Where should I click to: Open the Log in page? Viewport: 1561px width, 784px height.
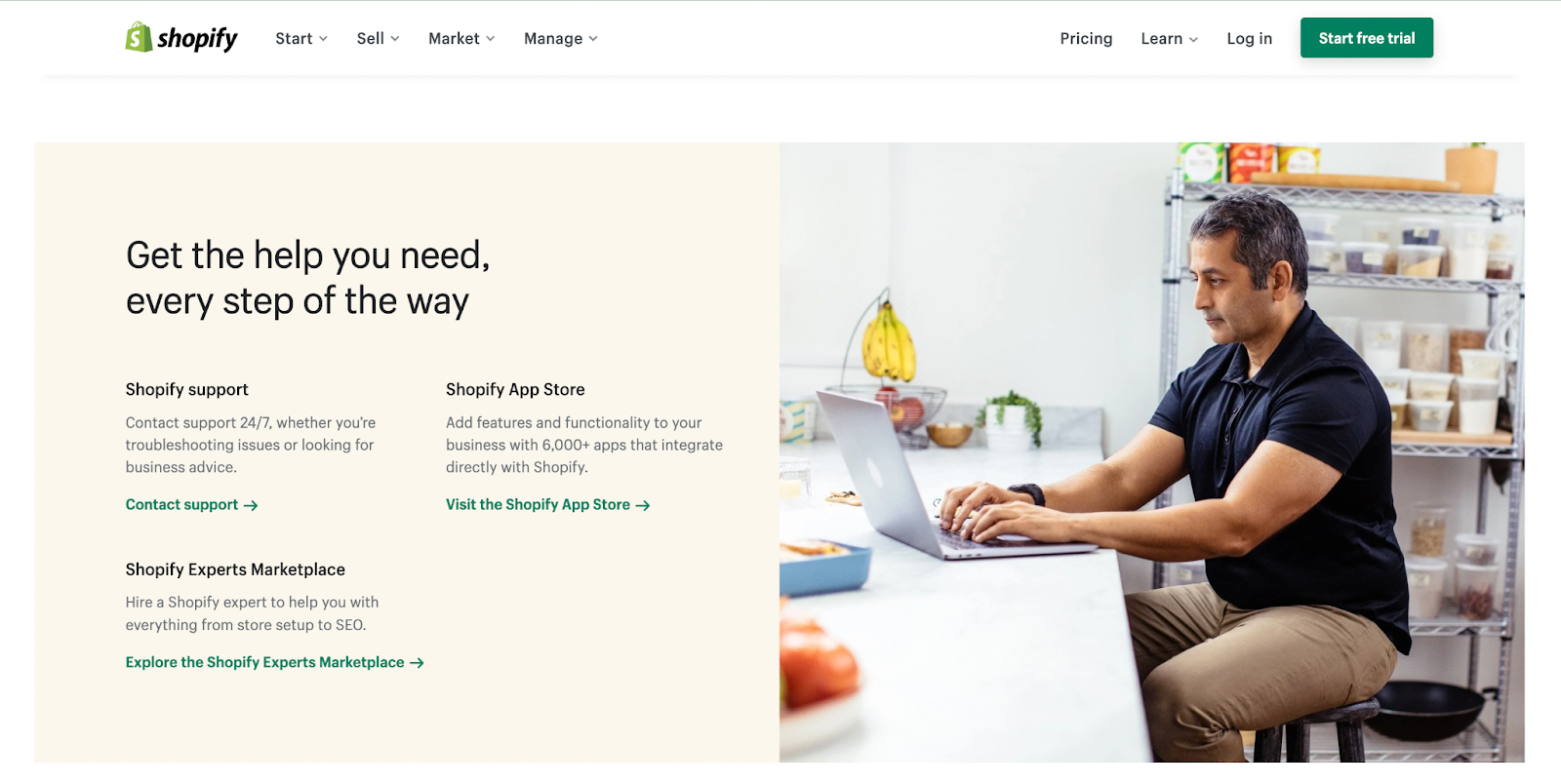tap(1249, 38)
